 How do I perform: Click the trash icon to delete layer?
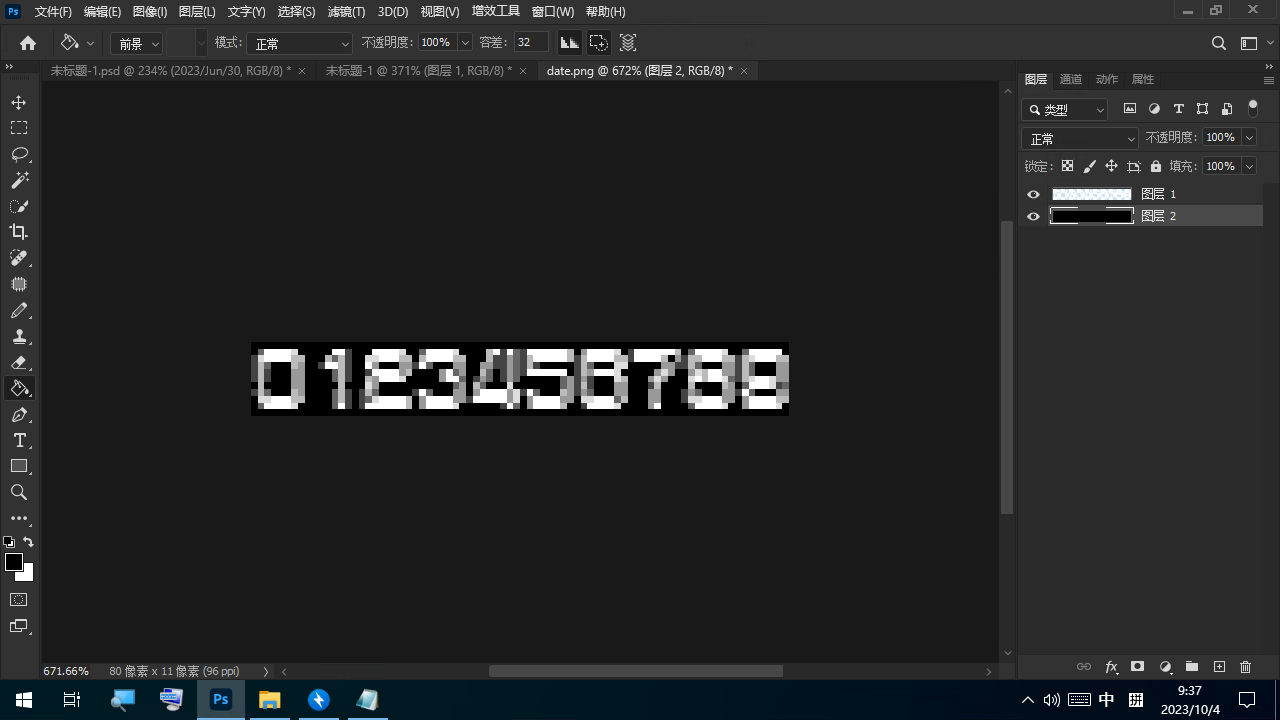[1245, 667]
